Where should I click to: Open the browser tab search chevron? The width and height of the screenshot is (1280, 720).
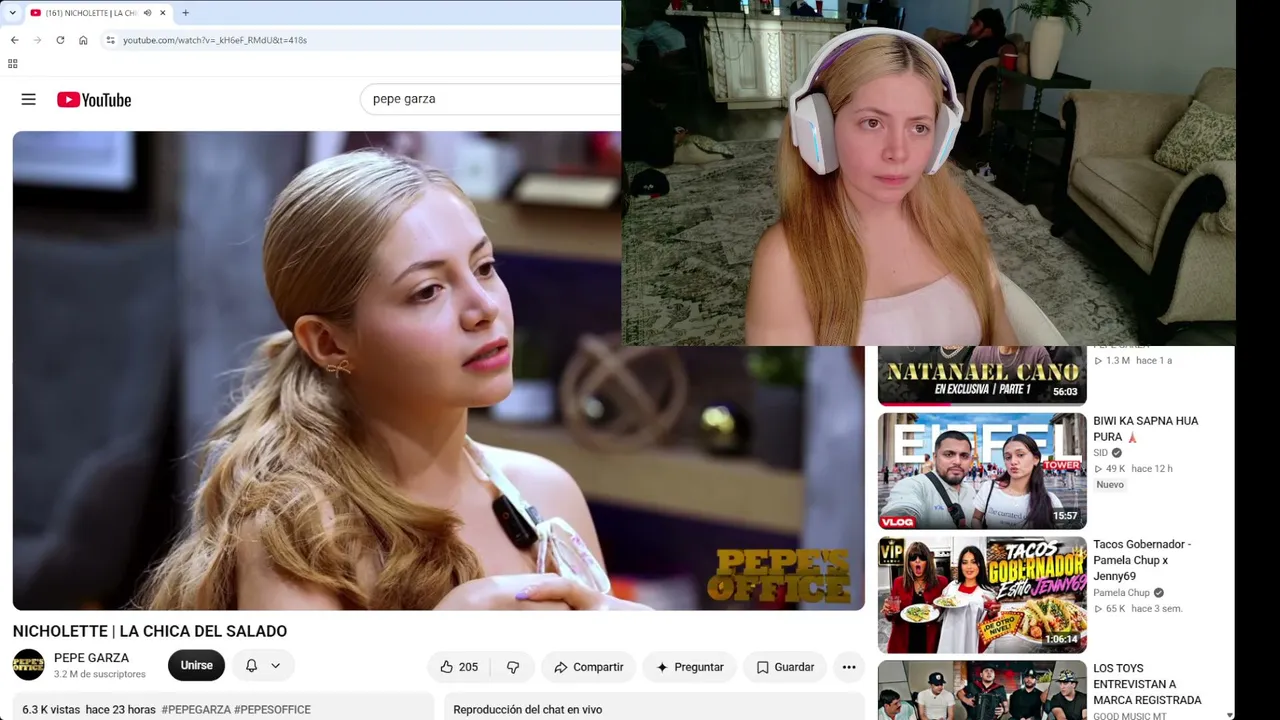[x=12, y=13]
